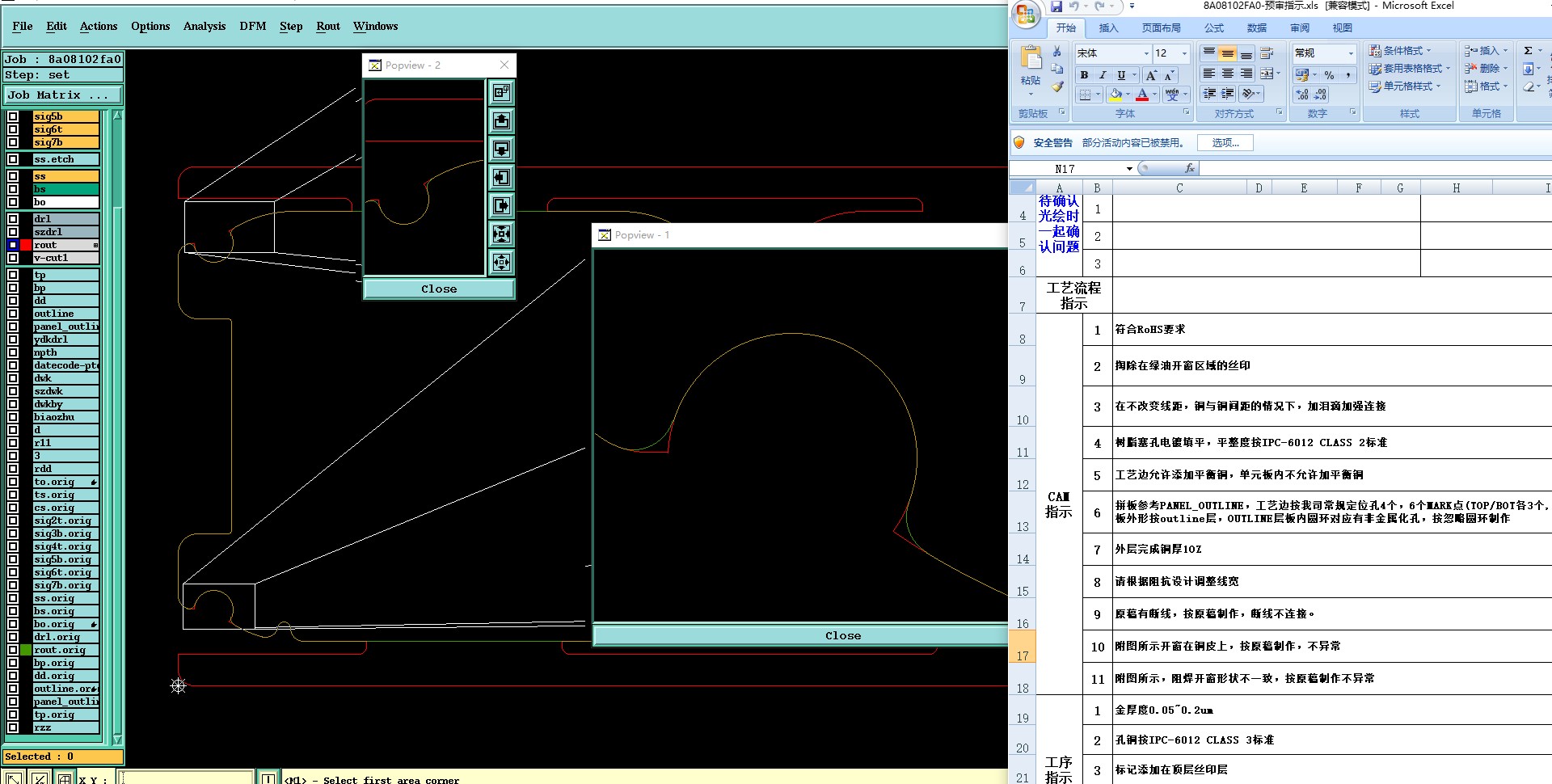This screenshot has height=784, width=1552.
Task: Open the font name dropdown showing 宋体
Action: click(1145, 53)
